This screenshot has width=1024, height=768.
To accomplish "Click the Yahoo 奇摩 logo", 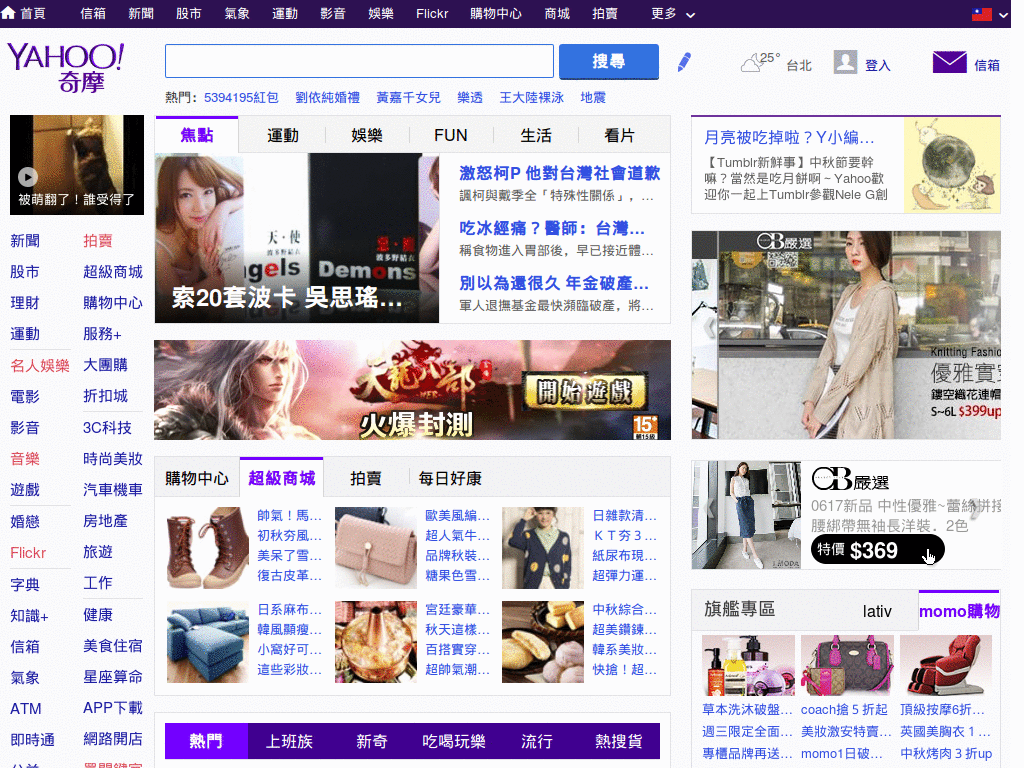I will pos(65,67).
